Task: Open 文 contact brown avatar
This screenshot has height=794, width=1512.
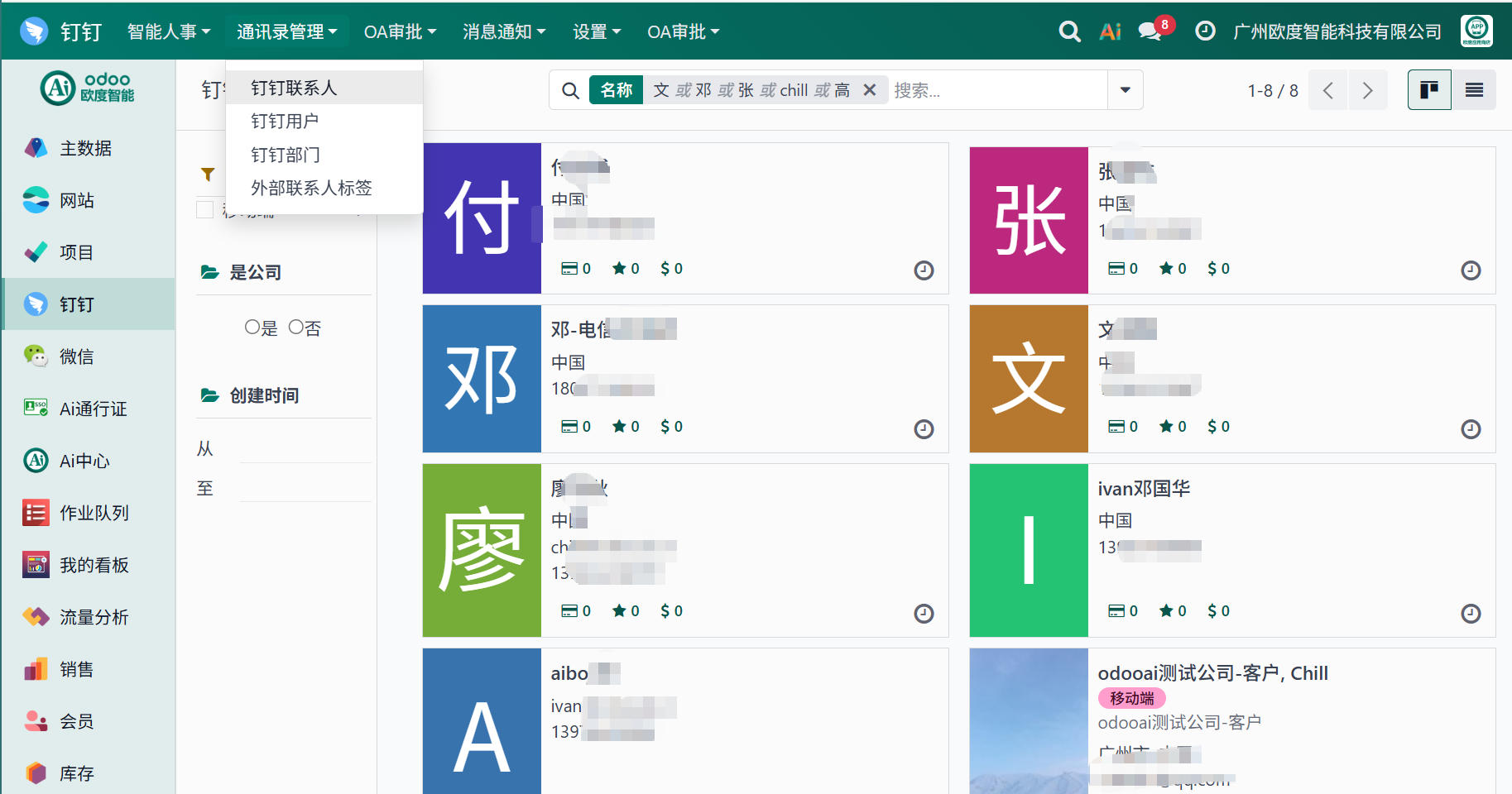Action: (x=1029, y=379)
